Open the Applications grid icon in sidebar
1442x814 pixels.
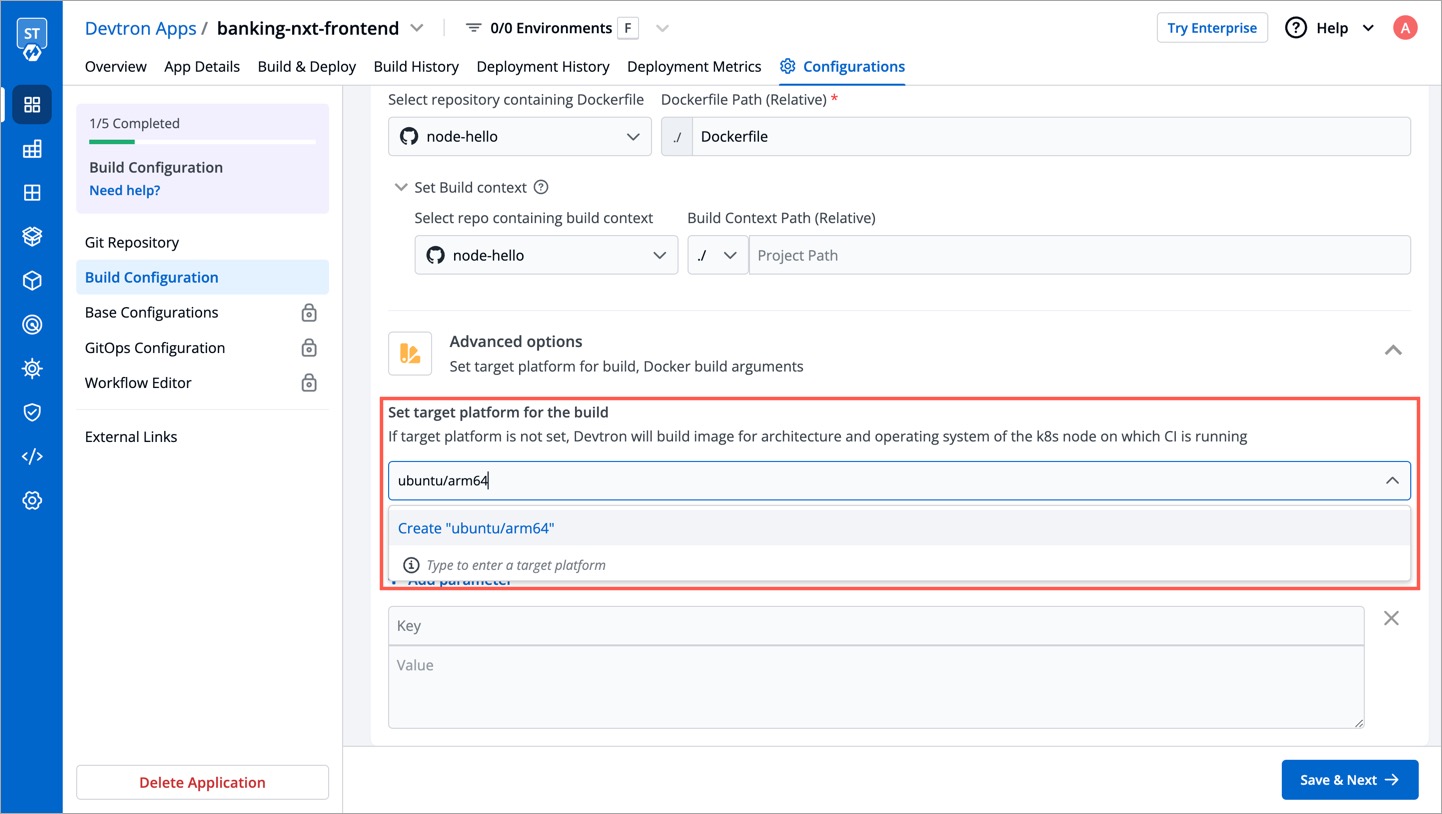coord(32,104)
